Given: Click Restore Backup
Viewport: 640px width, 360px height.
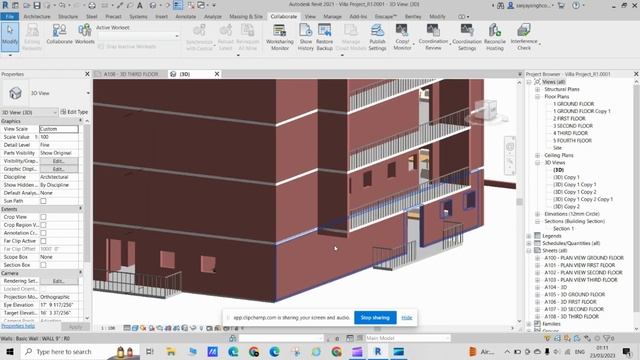Looking at the screenshot, I should (324, 37).
